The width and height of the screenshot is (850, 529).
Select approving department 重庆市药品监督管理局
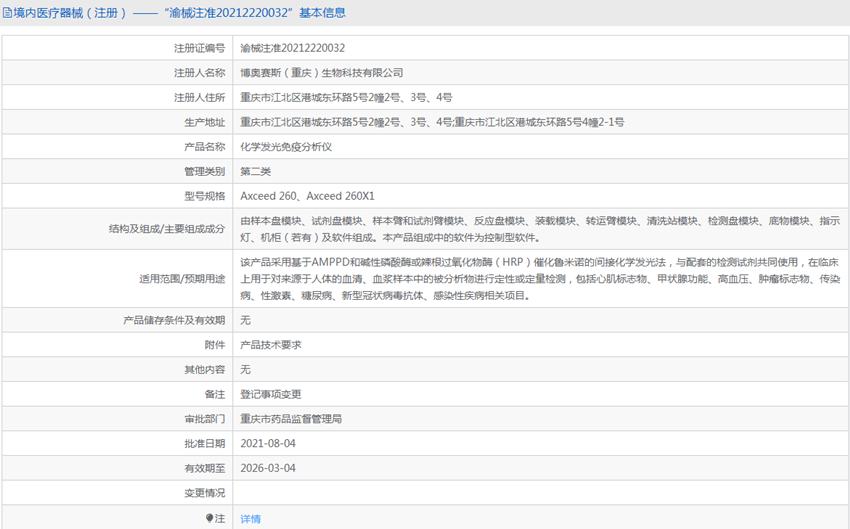coord(291,419)
